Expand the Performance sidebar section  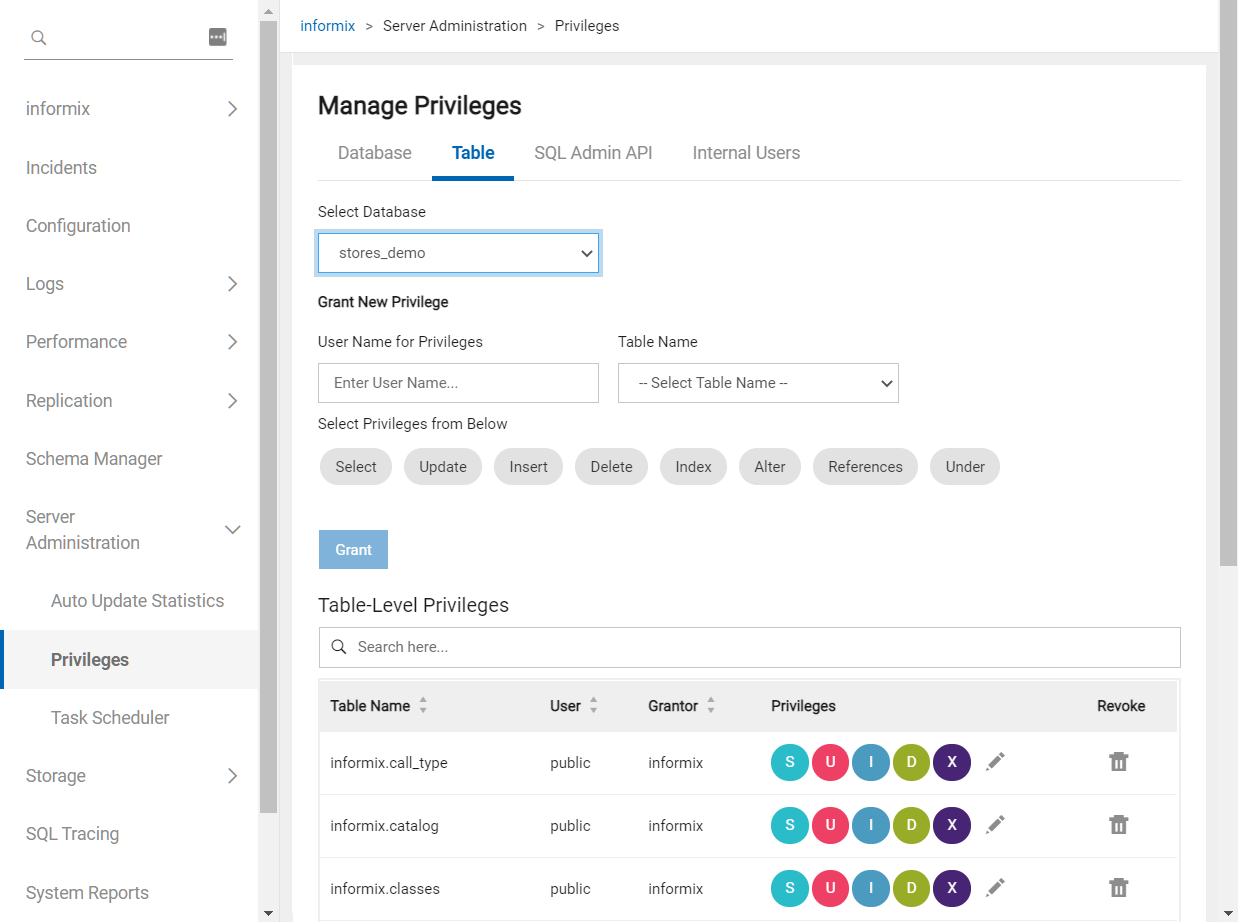click(x=232, y=342)
